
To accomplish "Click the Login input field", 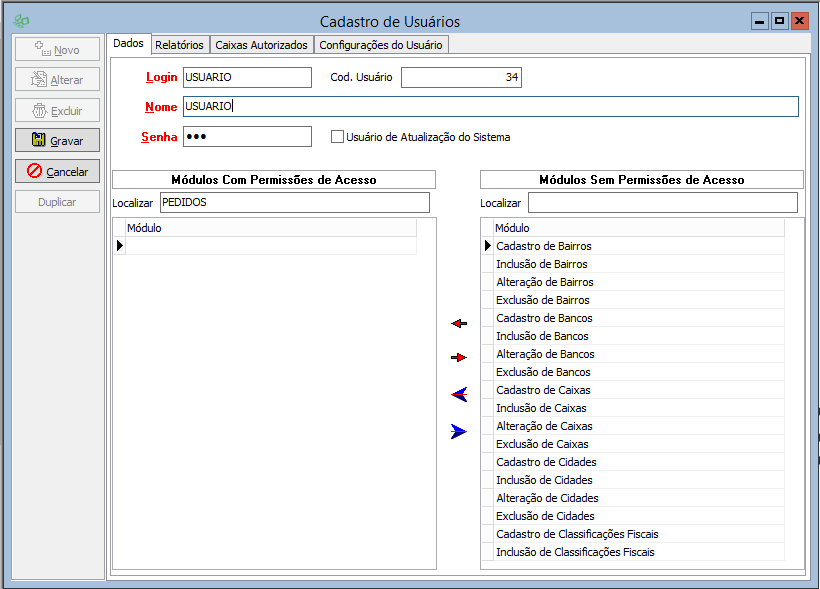I will click(x=247, y=77).
